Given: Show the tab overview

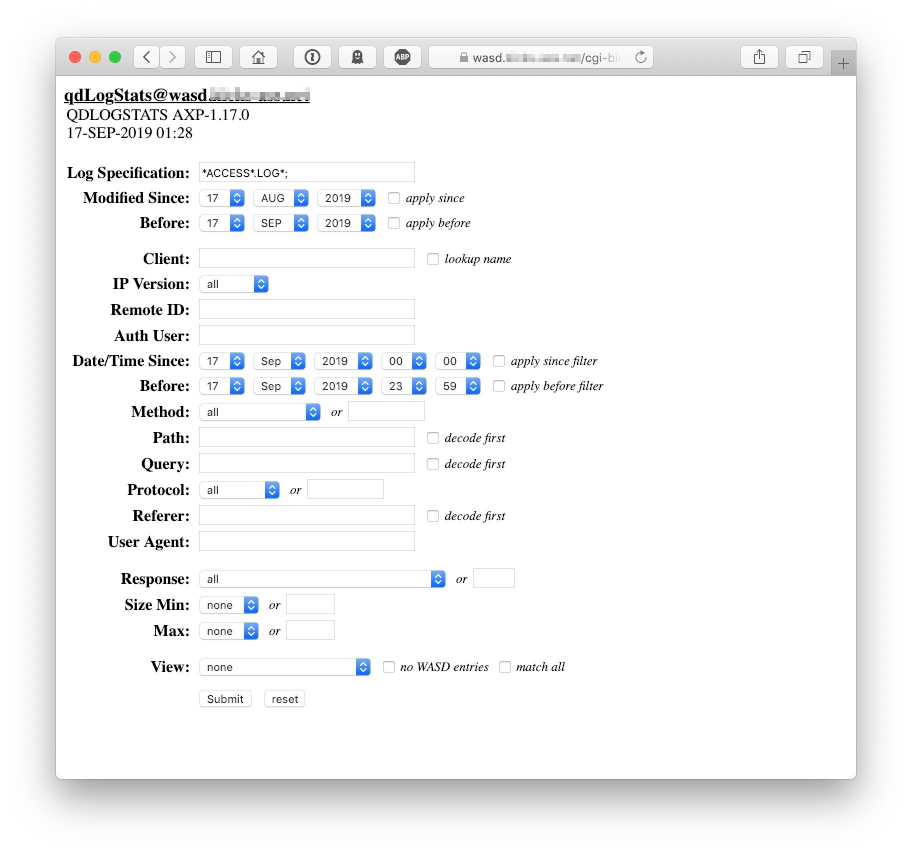Looking at the screenshot, I should pyautogui.click(x=804, y=57).
